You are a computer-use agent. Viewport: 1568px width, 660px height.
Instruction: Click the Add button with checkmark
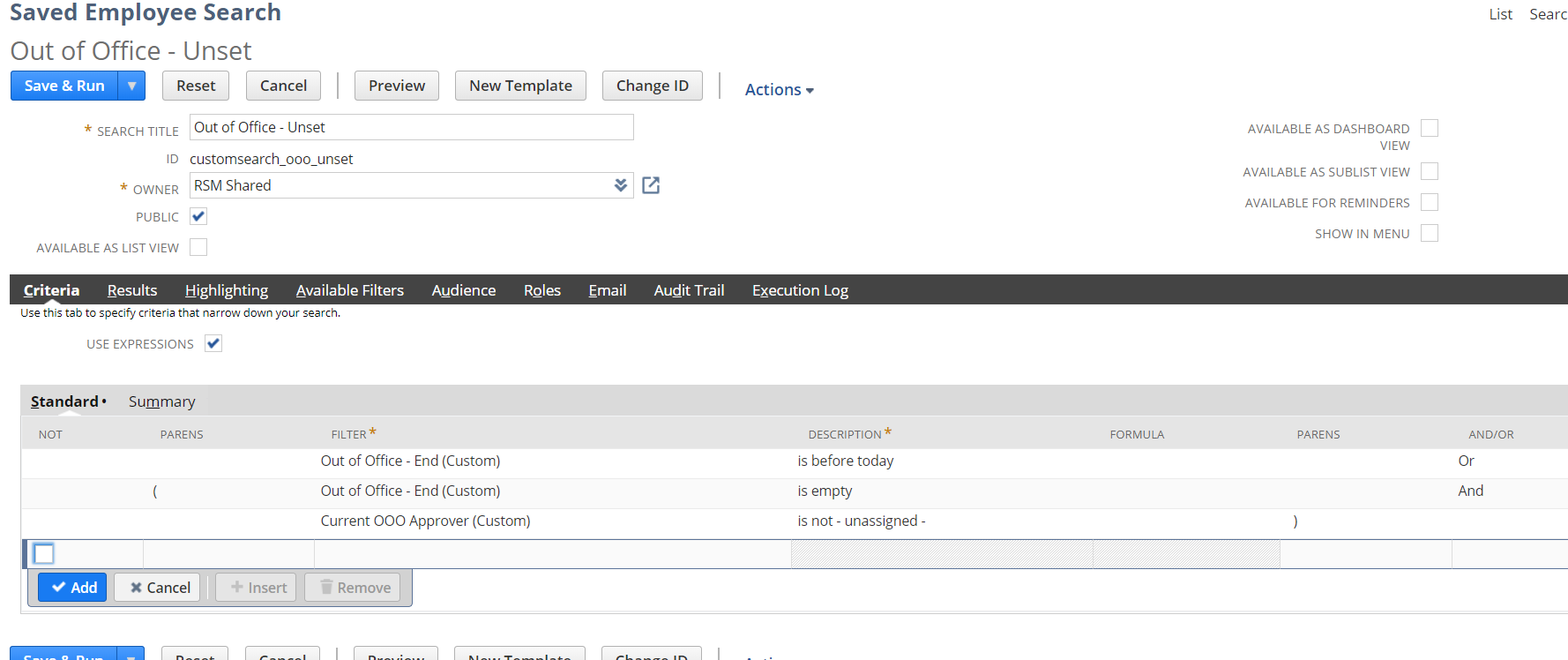point(73,588)
